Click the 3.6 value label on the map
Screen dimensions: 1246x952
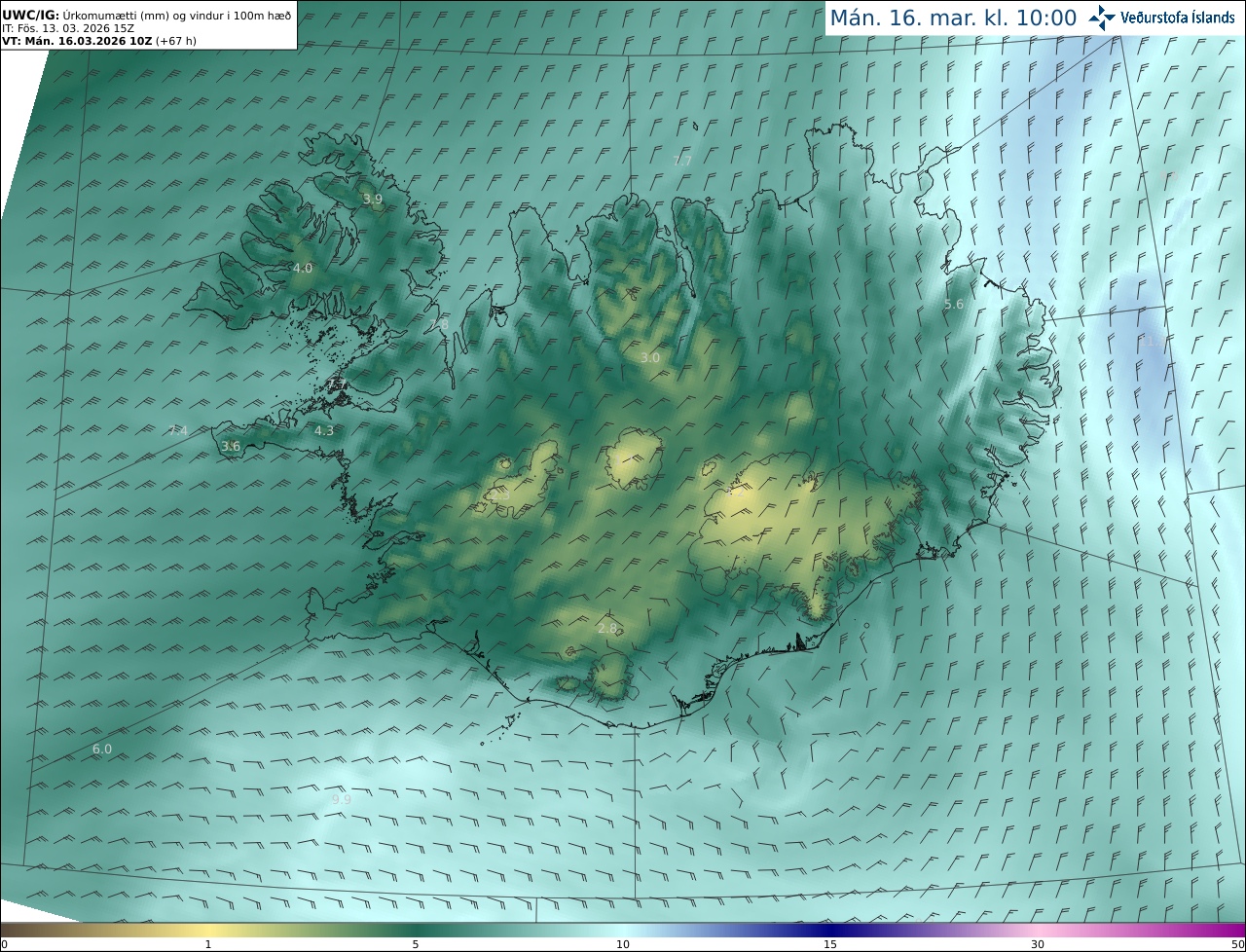point(231,446)
